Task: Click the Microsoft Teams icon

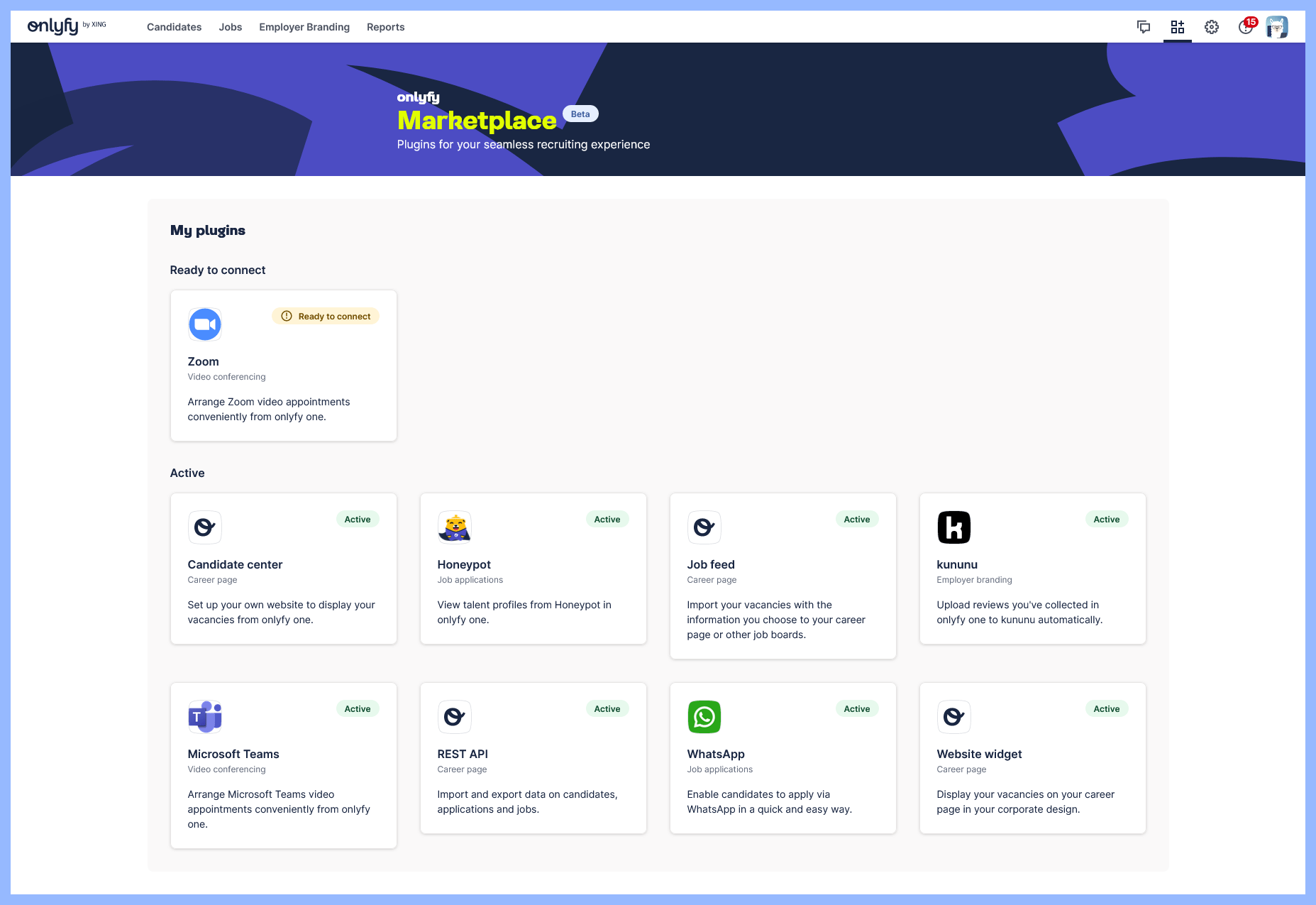Action: pyautogui.click(x=205, y=717)
